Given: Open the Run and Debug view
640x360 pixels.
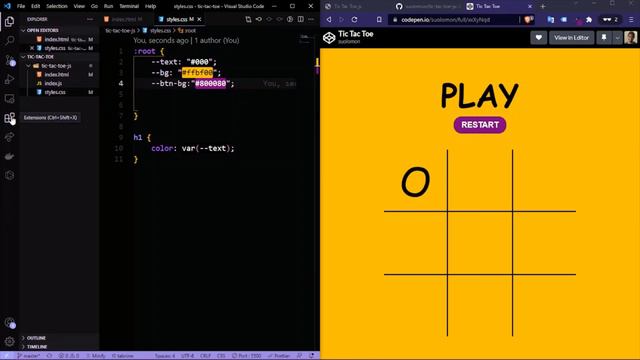Looking at the screenshot, I should pos(9,79).
